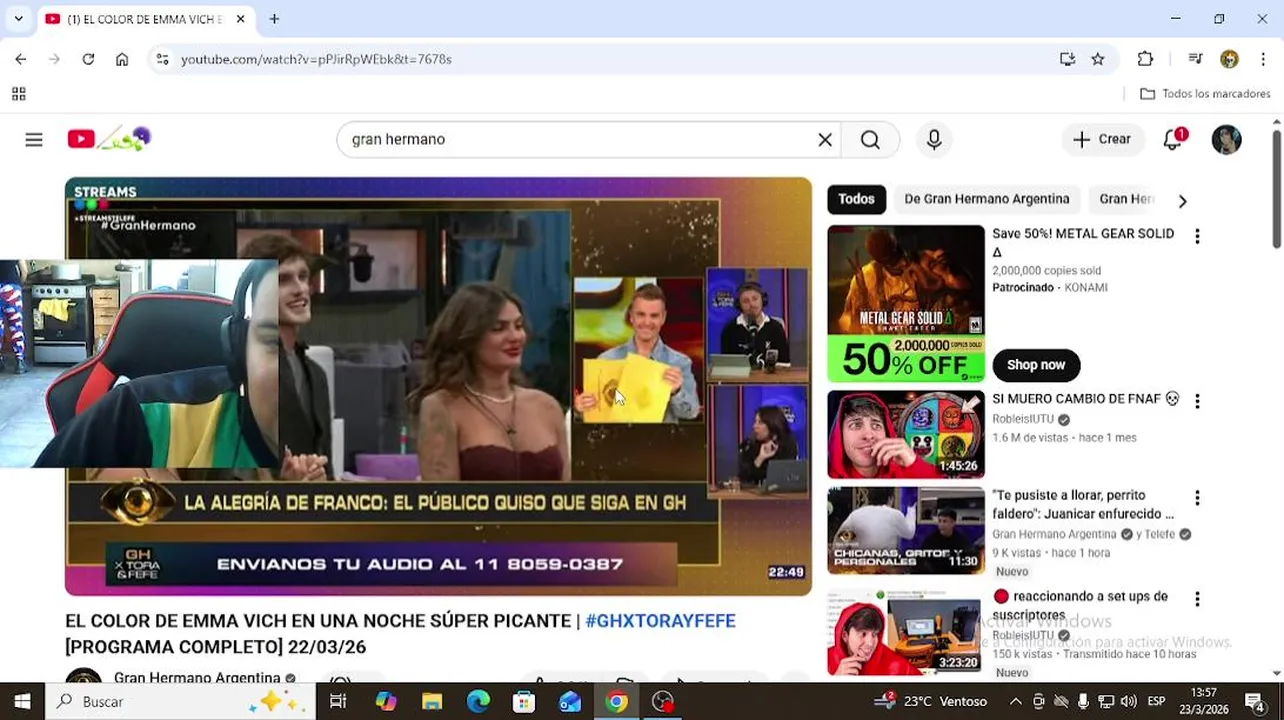Clear the search box text with the X
The height and width of the screenshot is (720, 1284).
[x=825, y=140]
